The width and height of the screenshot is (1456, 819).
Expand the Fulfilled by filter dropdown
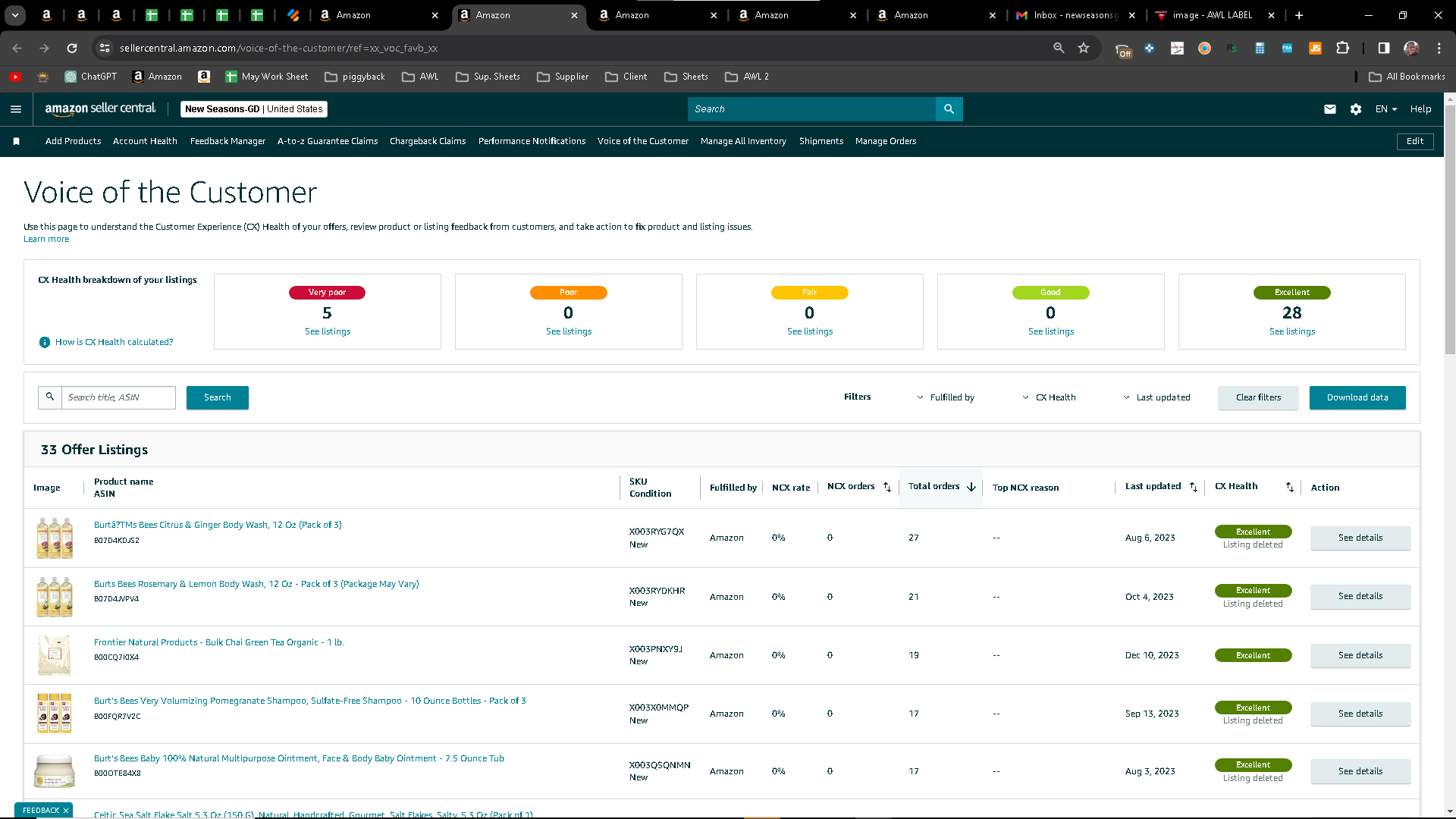pyautogui.click(x=945, y=397)
